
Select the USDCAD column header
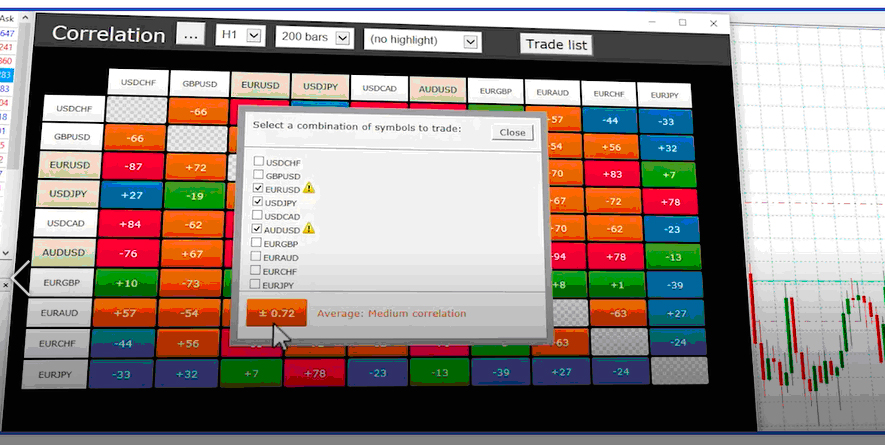pos(379,89)
